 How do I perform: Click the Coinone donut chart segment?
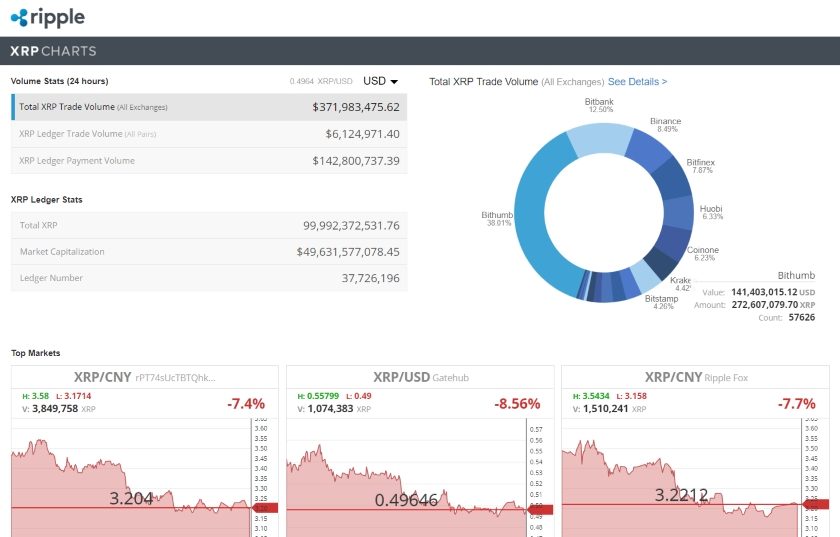point(672,241)
